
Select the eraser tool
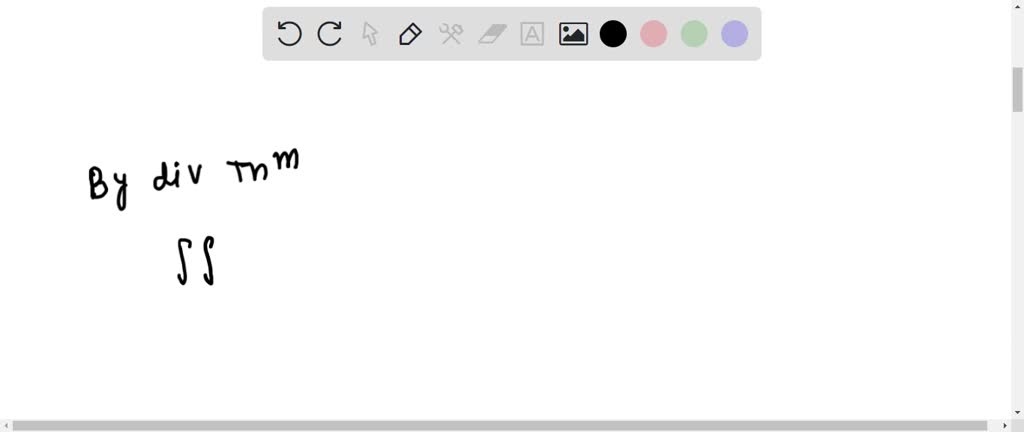(x=492, y=34)
